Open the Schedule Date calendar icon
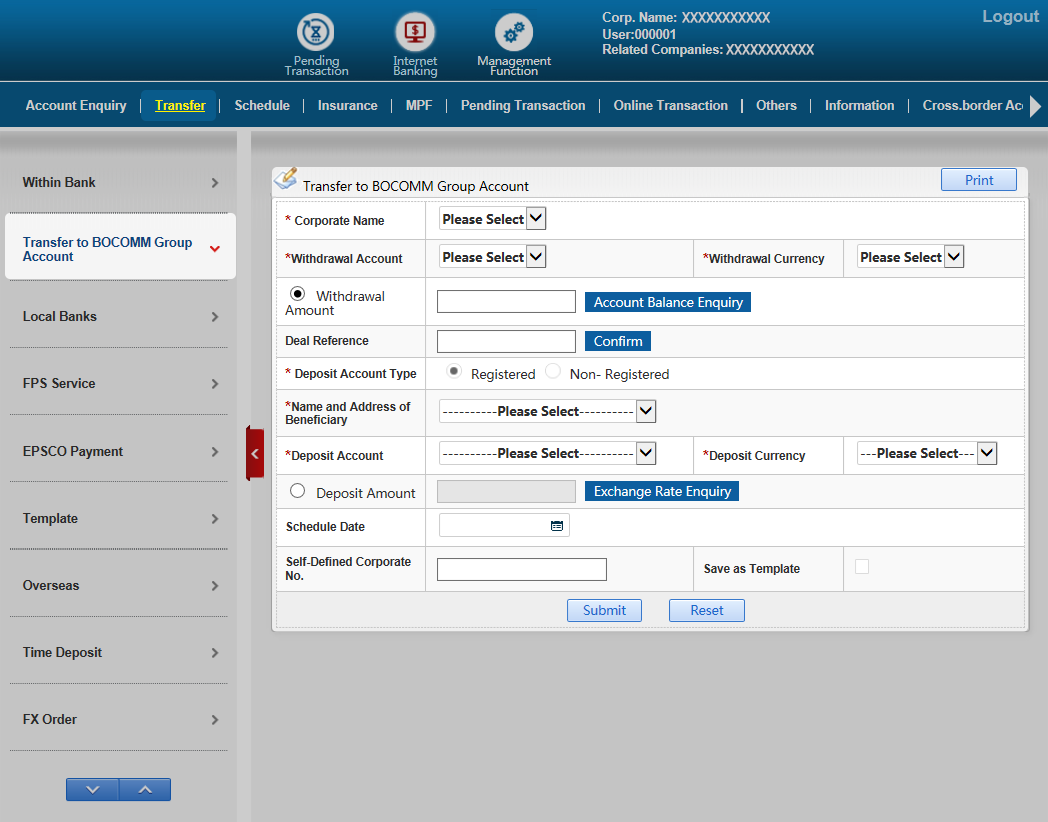Screen dimensions: 1048x822 [x=557, y=526]
